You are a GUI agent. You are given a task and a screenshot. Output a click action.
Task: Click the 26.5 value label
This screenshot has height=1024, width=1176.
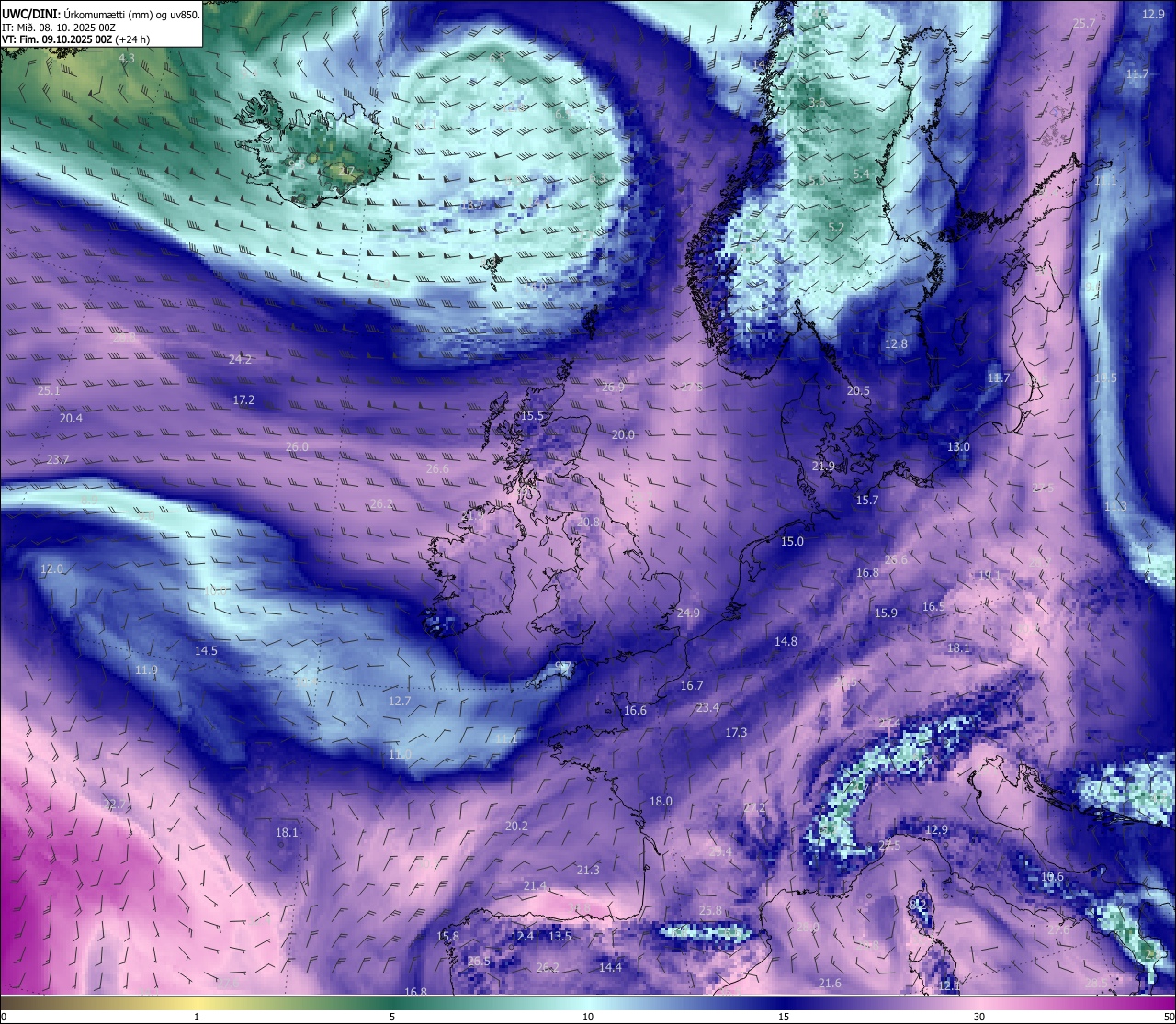click(479, 961)
